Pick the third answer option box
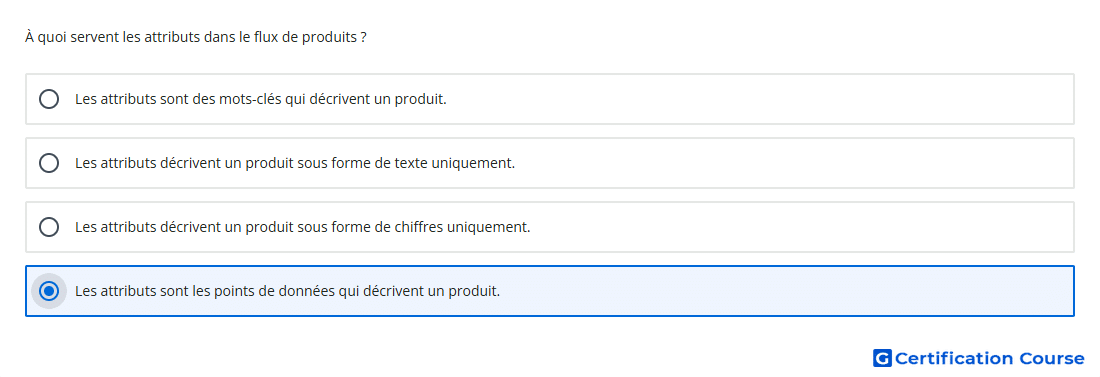The image size is (1100, 377). [550, 227]
